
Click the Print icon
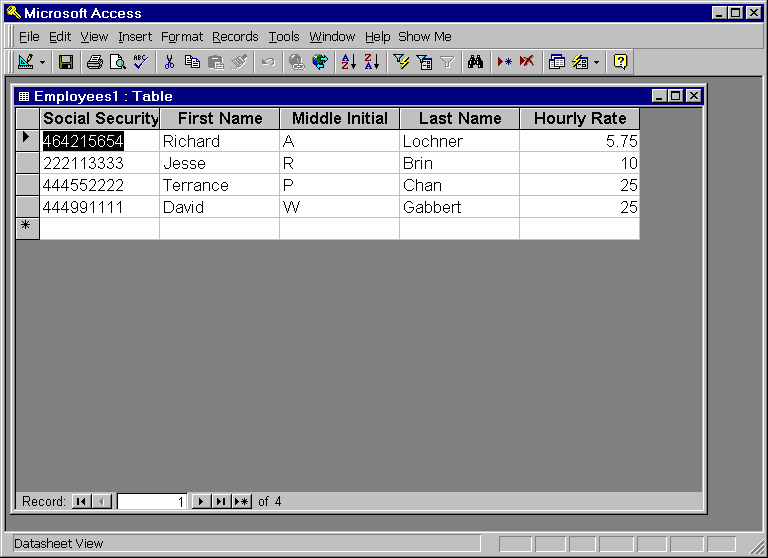coord(94,62)
